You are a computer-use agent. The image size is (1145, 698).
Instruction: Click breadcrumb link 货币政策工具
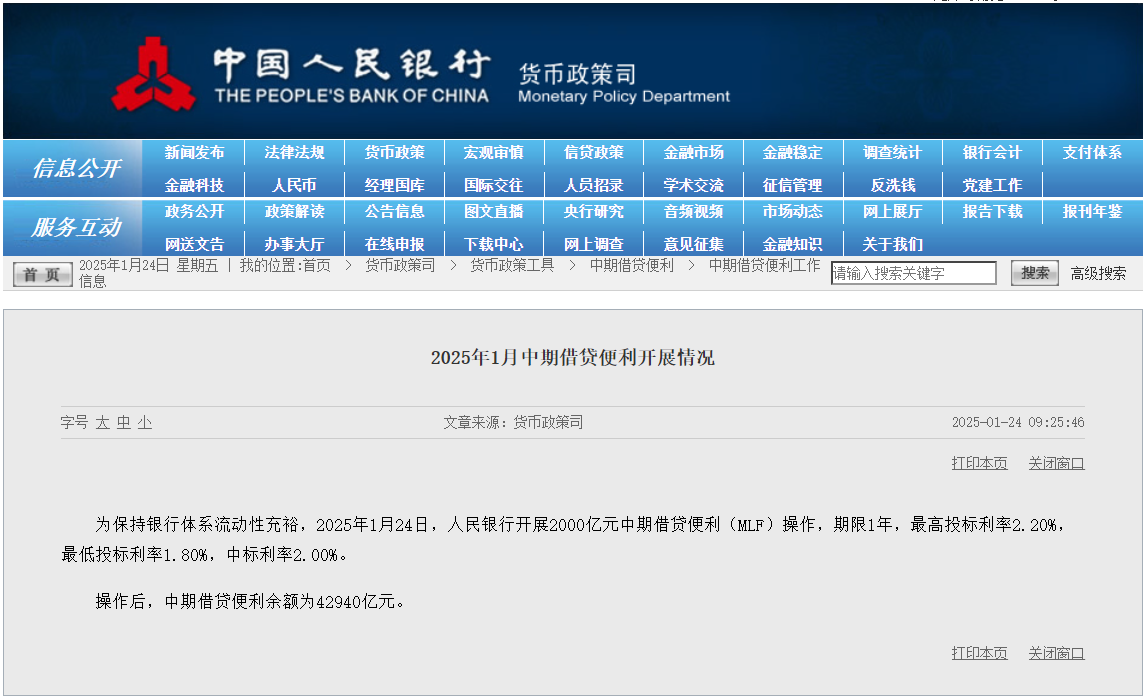click(512, 266)
